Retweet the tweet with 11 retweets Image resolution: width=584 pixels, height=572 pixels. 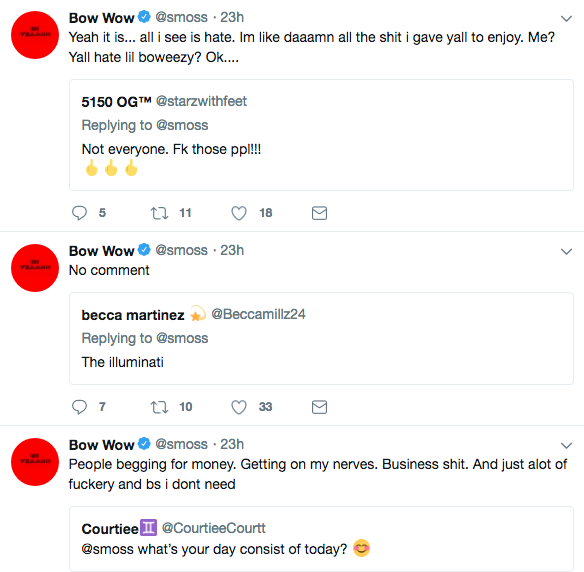159,213
